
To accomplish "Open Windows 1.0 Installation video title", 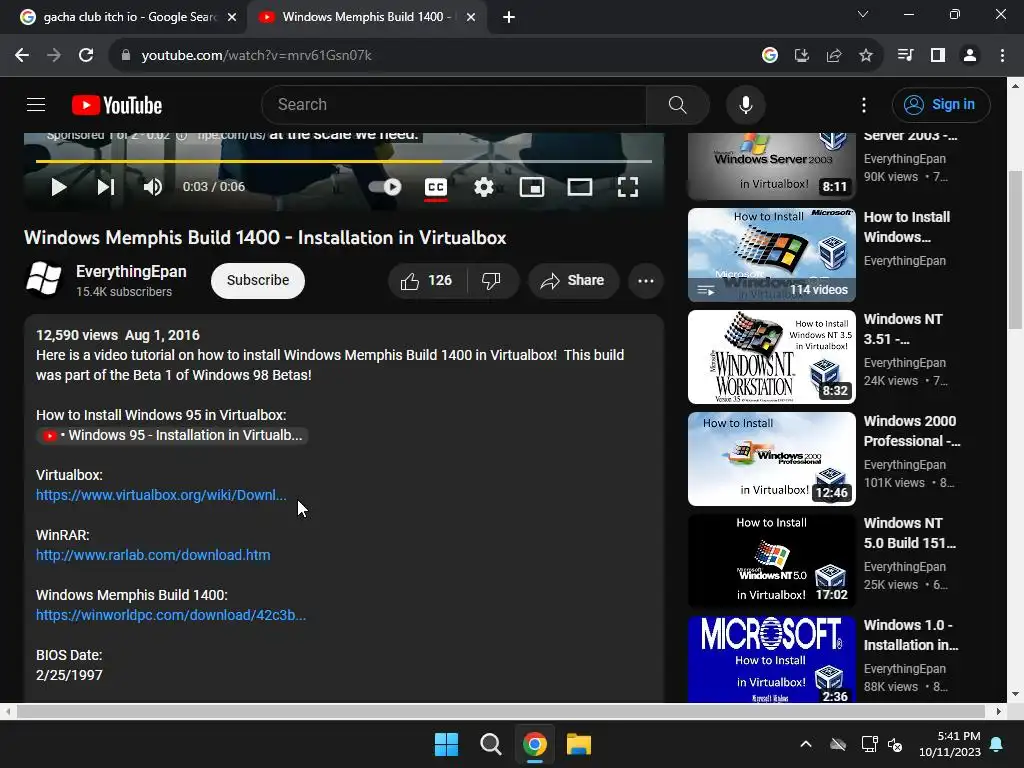I will pos(911,635).
